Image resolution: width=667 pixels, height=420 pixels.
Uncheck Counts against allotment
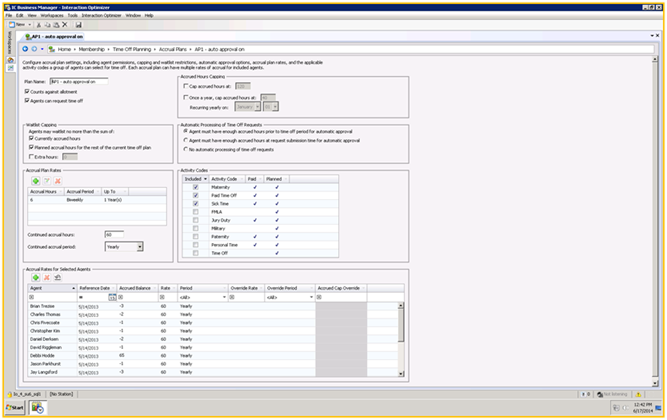click(x=26, y=91)
